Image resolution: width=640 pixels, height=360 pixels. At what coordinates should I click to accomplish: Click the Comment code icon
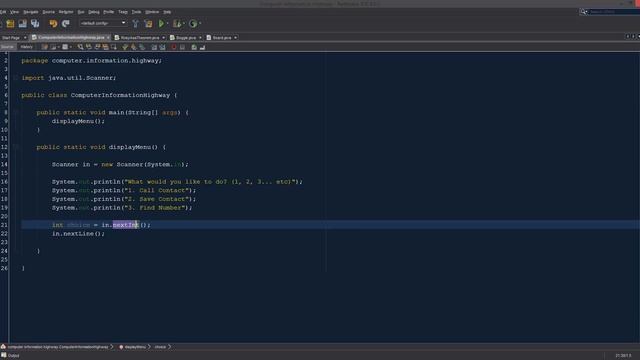coord(194,47)
